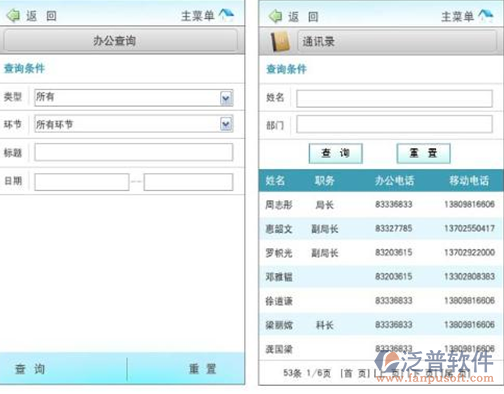Open the 类型 dropdown showing 所有

(134, 98)
